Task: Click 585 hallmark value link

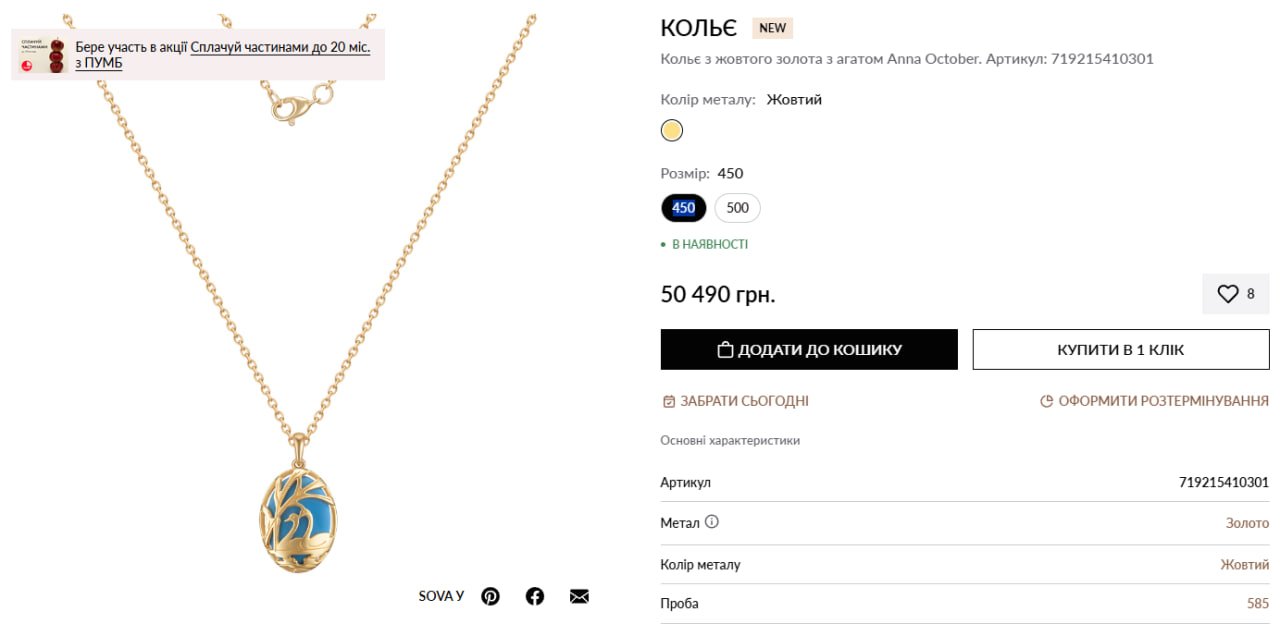Action: click(x=1258, y=604)
